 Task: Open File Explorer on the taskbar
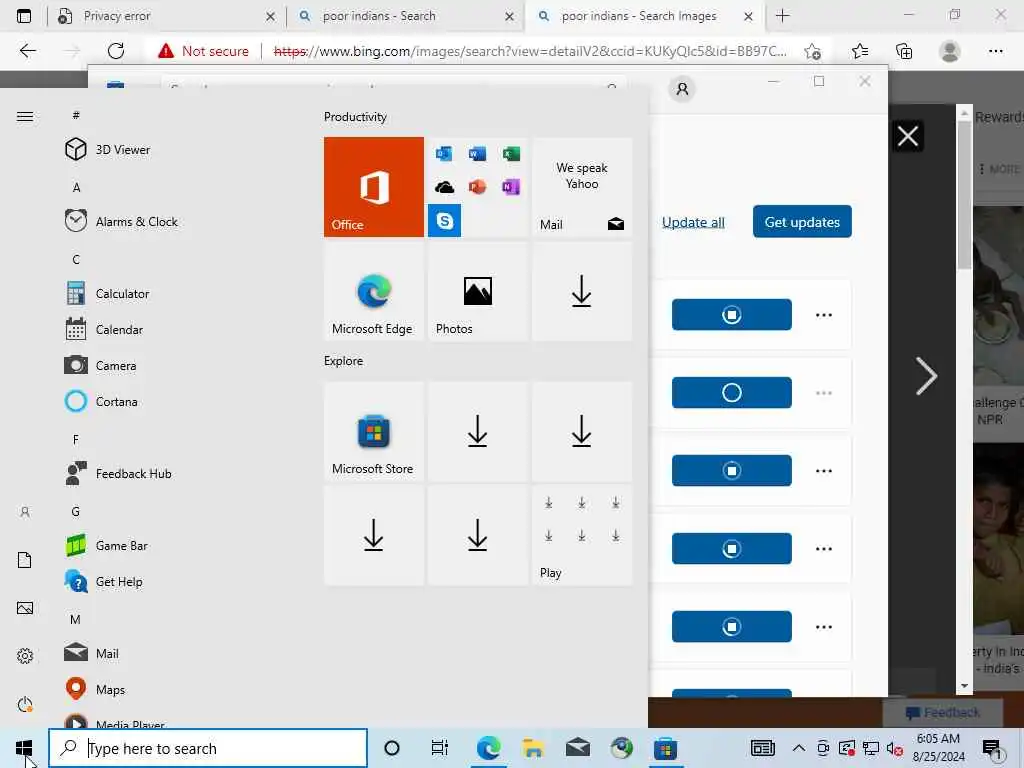[x=533, y=748]
